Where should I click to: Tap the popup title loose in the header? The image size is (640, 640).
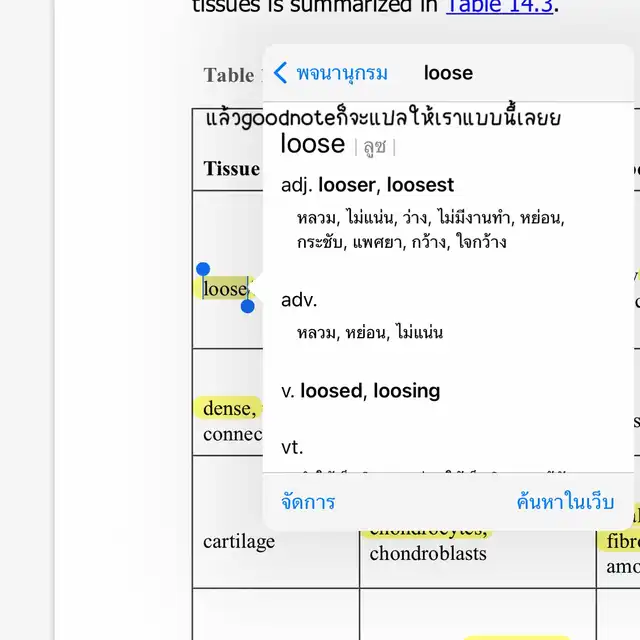pos(448,73)
